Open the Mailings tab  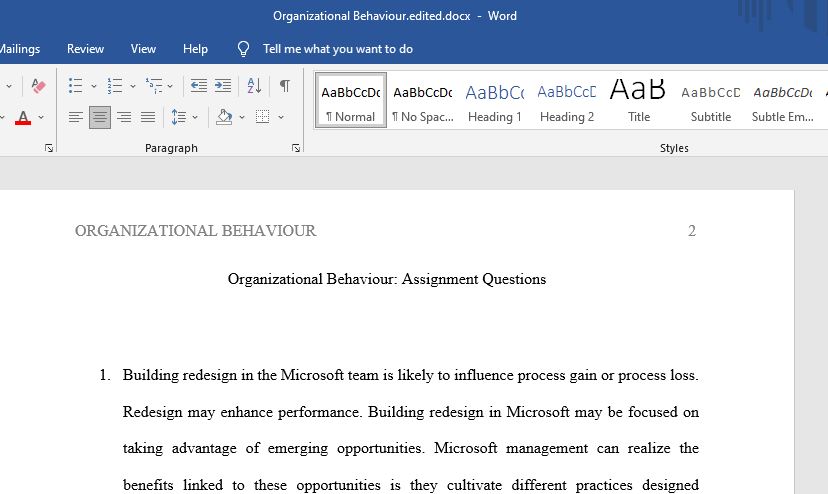point(19,49)
